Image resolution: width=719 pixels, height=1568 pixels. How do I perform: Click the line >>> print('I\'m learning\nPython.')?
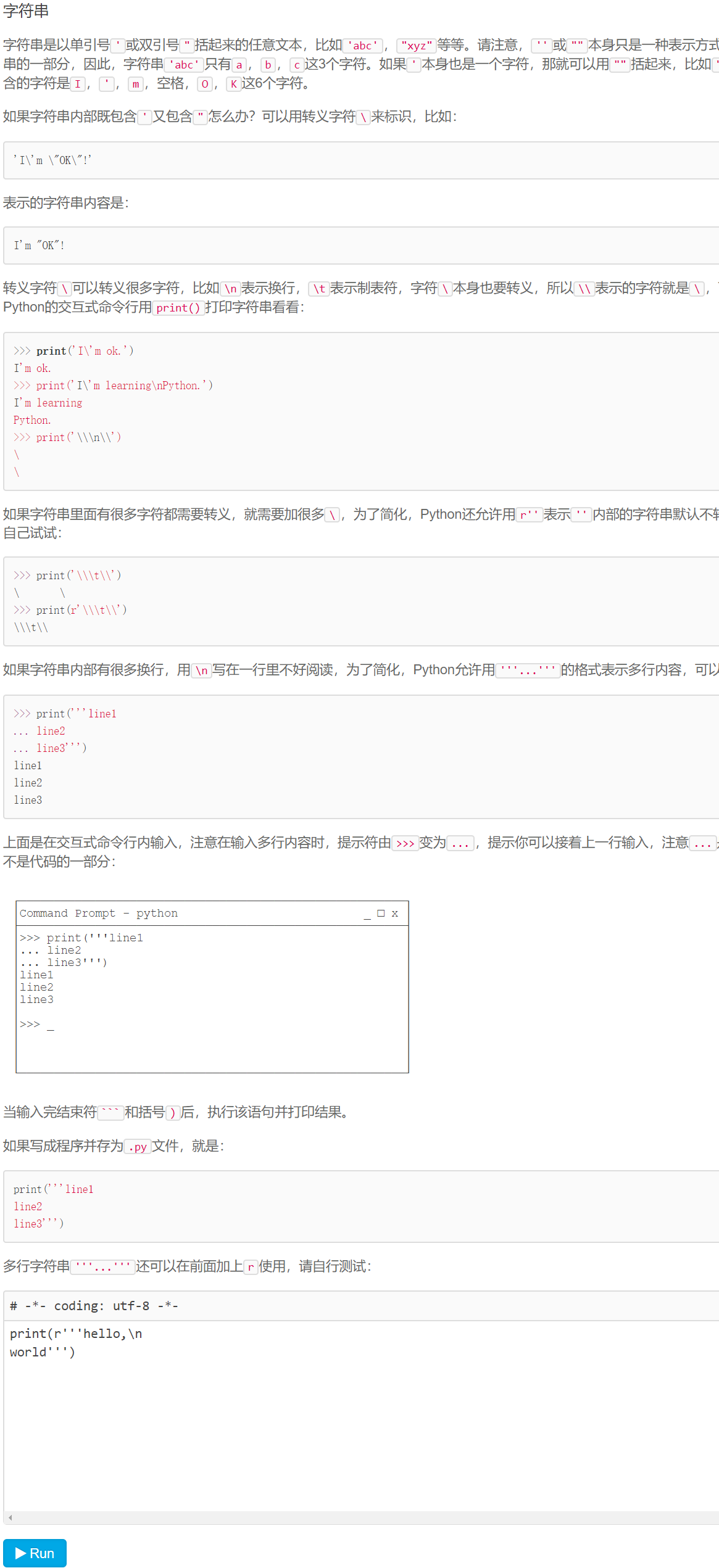pos(113,386)
